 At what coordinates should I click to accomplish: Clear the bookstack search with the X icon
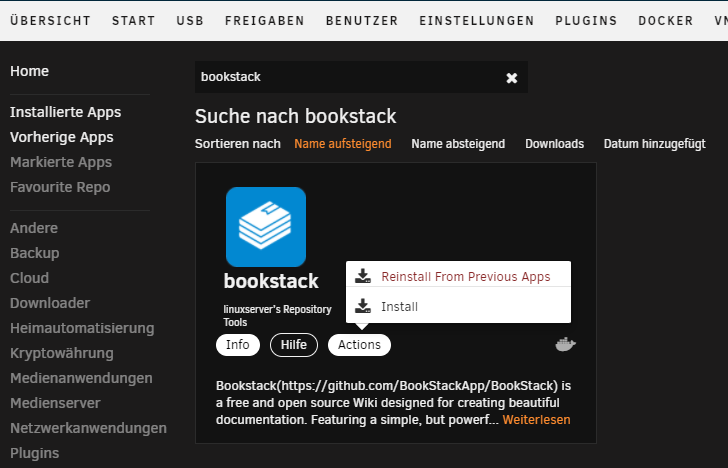512,78
